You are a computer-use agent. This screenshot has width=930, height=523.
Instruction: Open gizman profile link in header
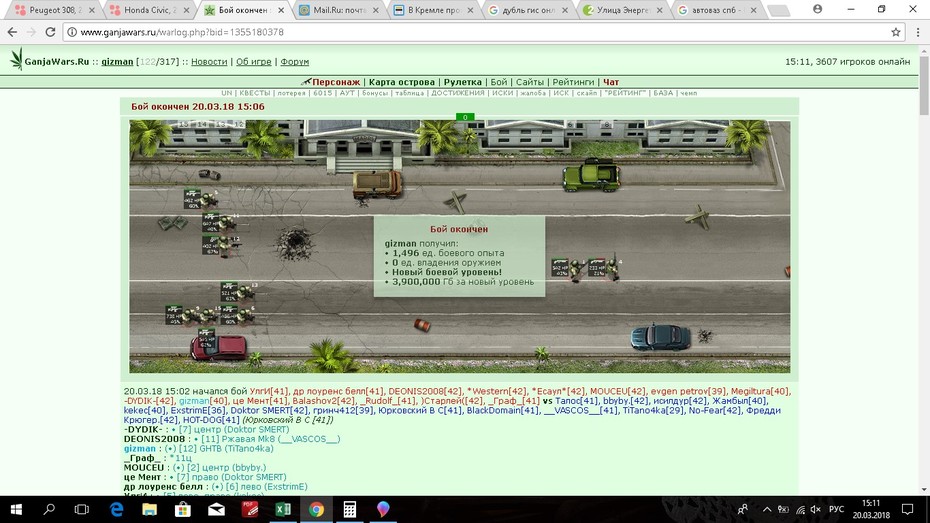click(117, 62)
